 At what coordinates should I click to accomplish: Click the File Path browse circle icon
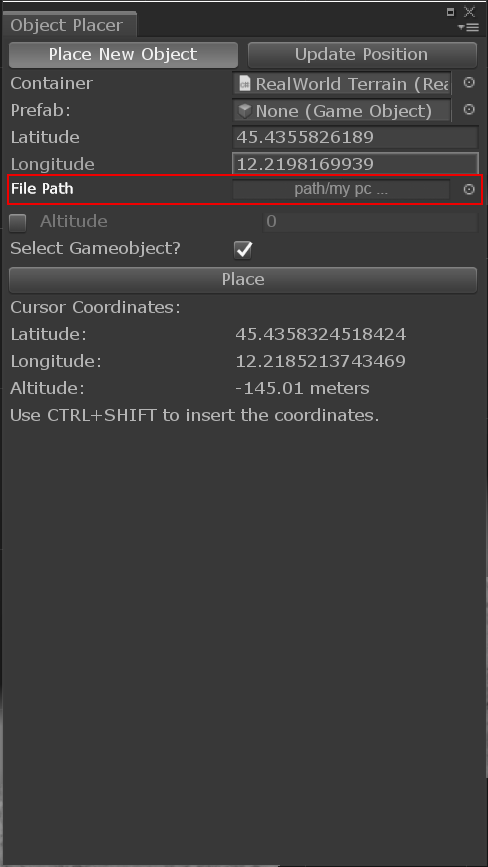point(469,190)
